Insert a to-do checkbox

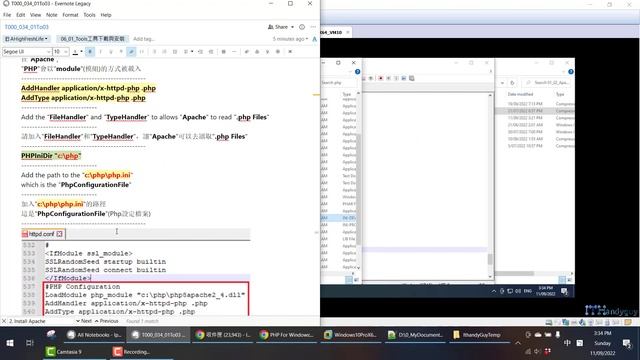(175, 52)
